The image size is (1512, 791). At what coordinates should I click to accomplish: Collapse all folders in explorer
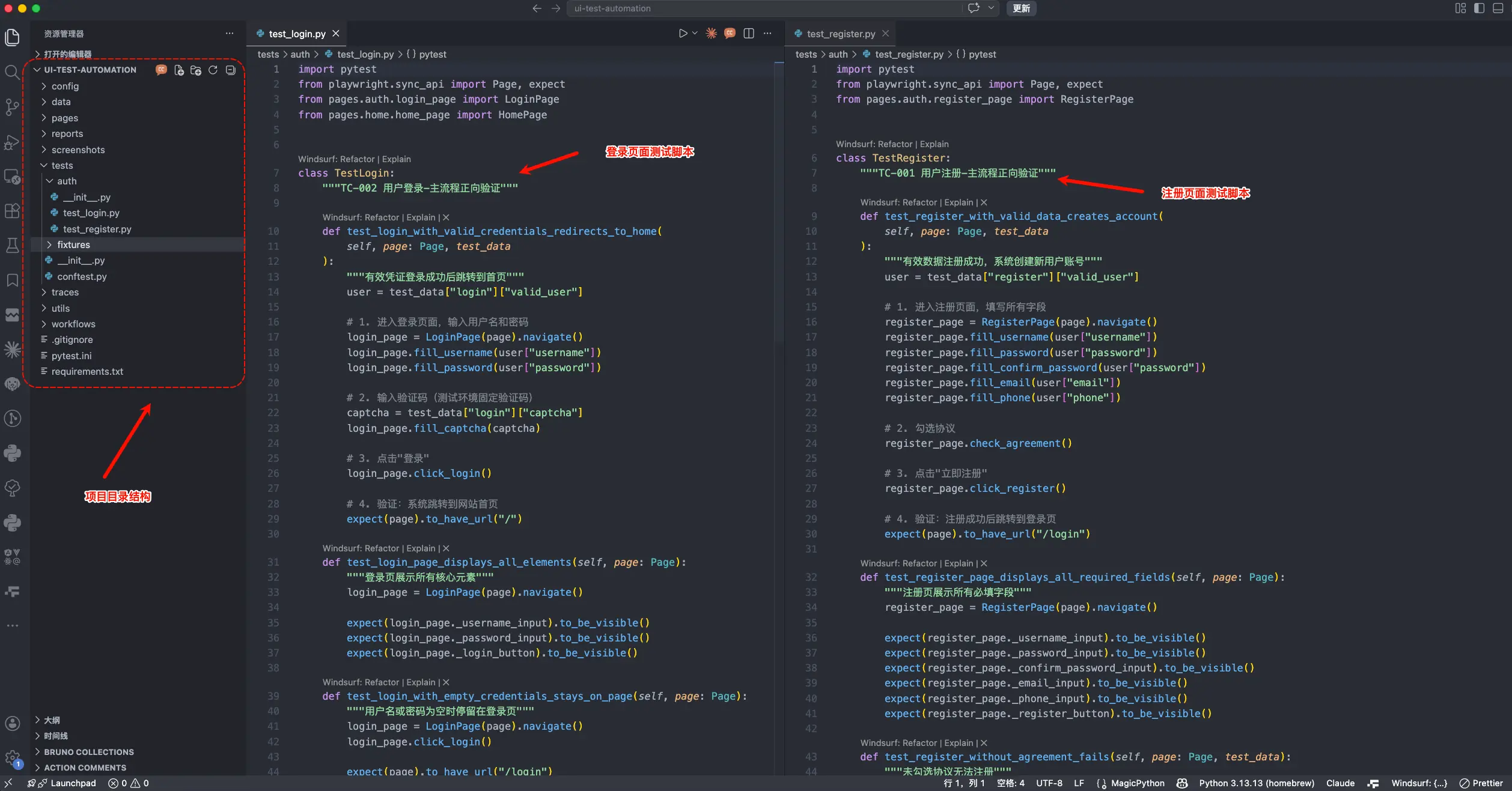pos(230,70)
